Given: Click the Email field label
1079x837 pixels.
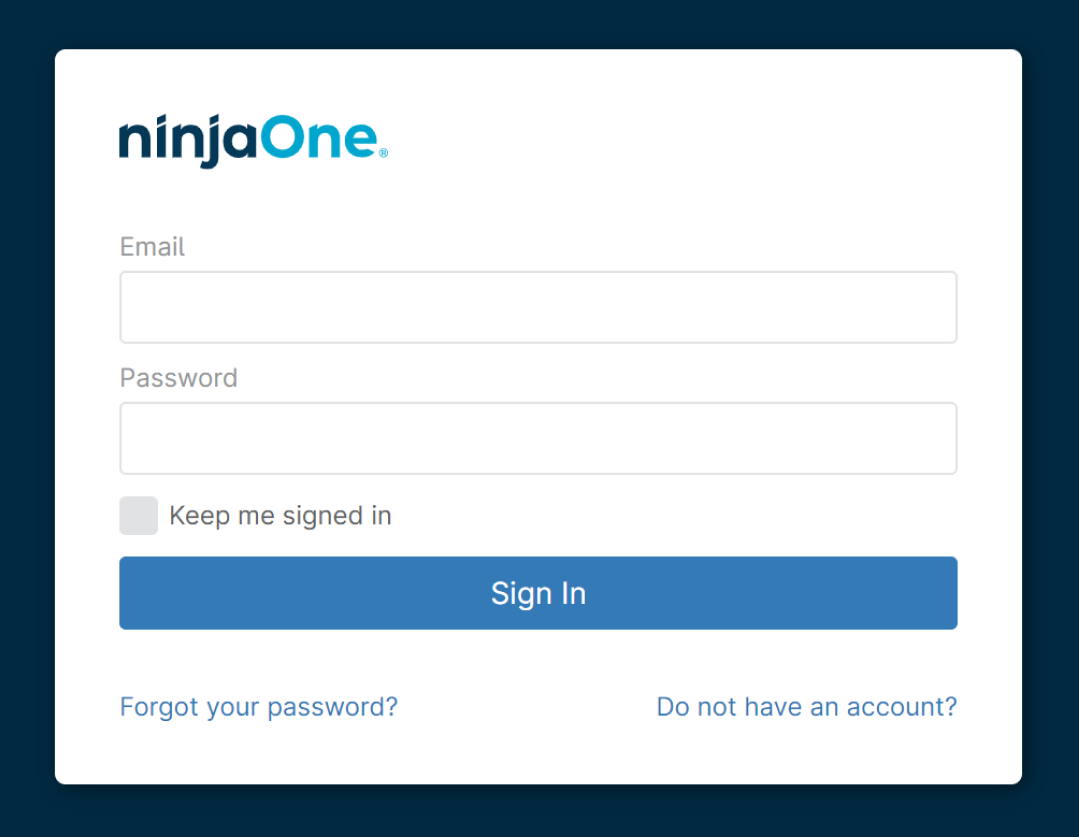Looking at the screenshot, I should pos(152,247).
